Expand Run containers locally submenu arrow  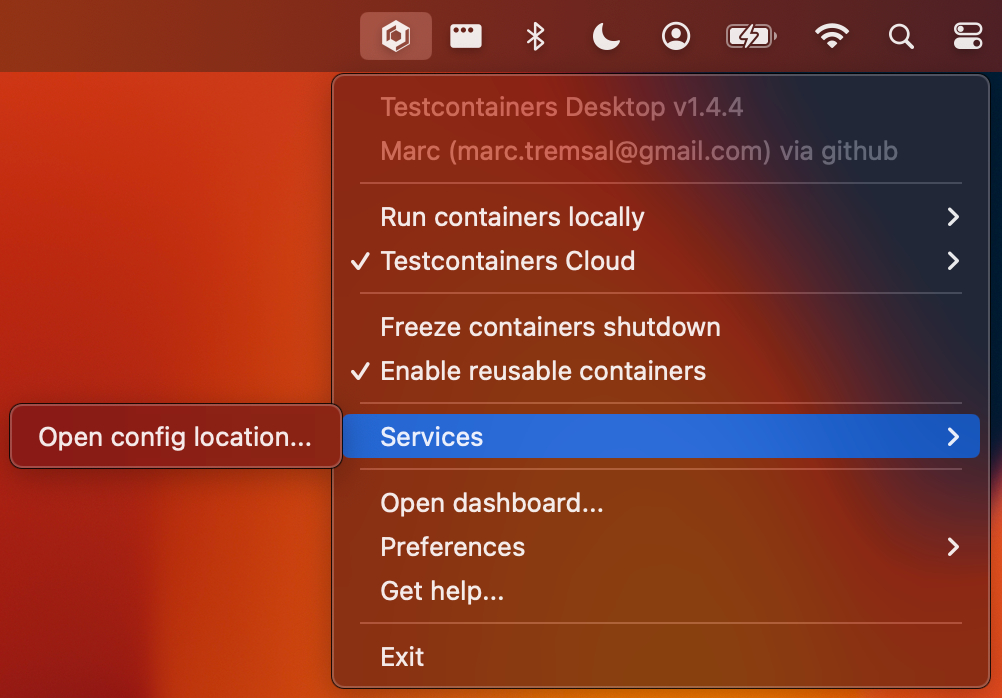[x=953, y=217]
